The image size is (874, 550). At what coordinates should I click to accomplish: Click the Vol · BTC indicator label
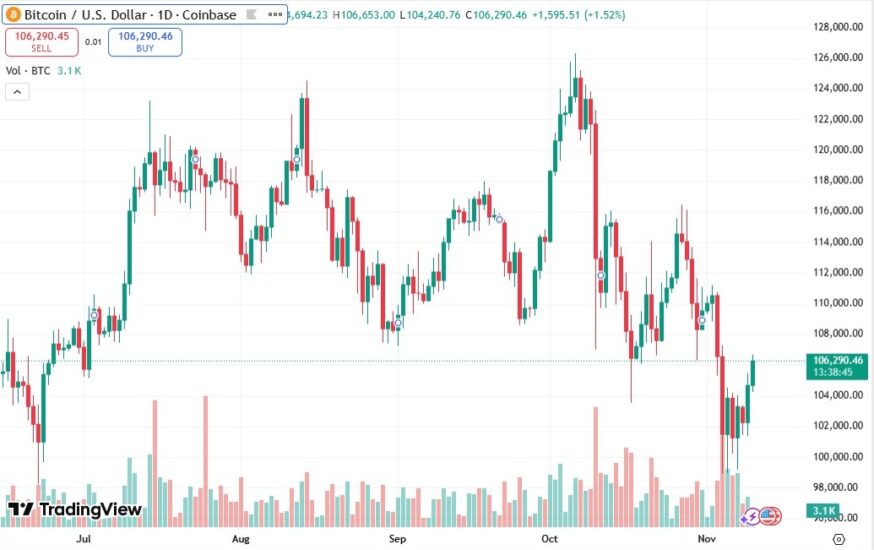click(x=26, y=70)
